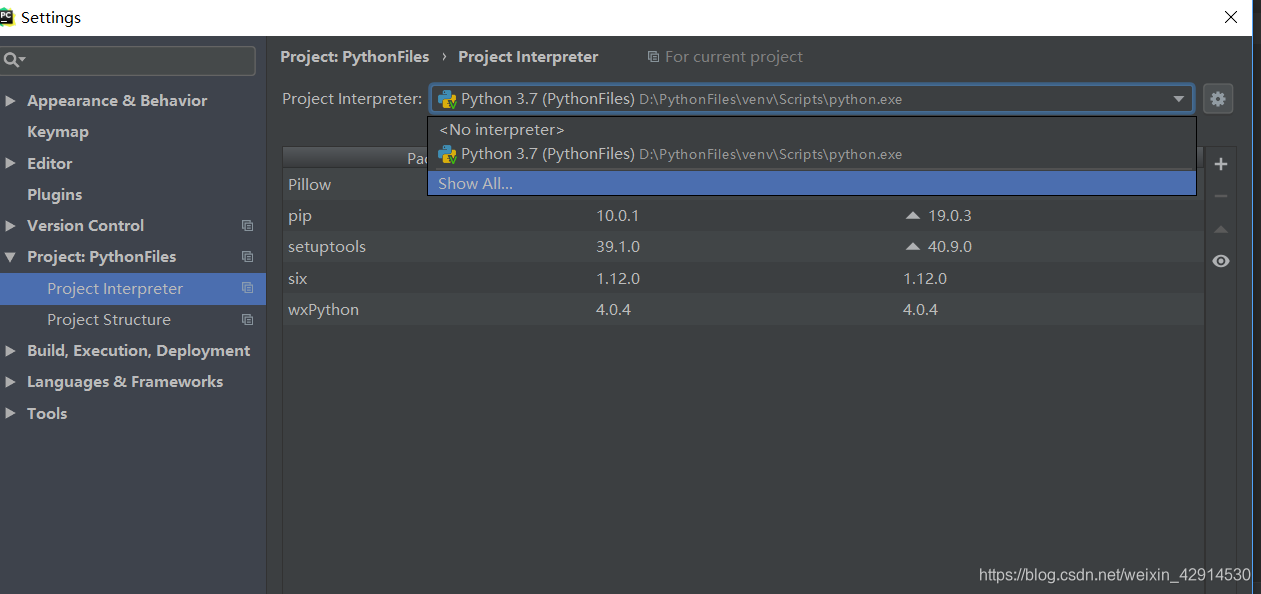Select Project Interpreter in the sidebar
The image size is (1261, 594).
click(133, 288)
